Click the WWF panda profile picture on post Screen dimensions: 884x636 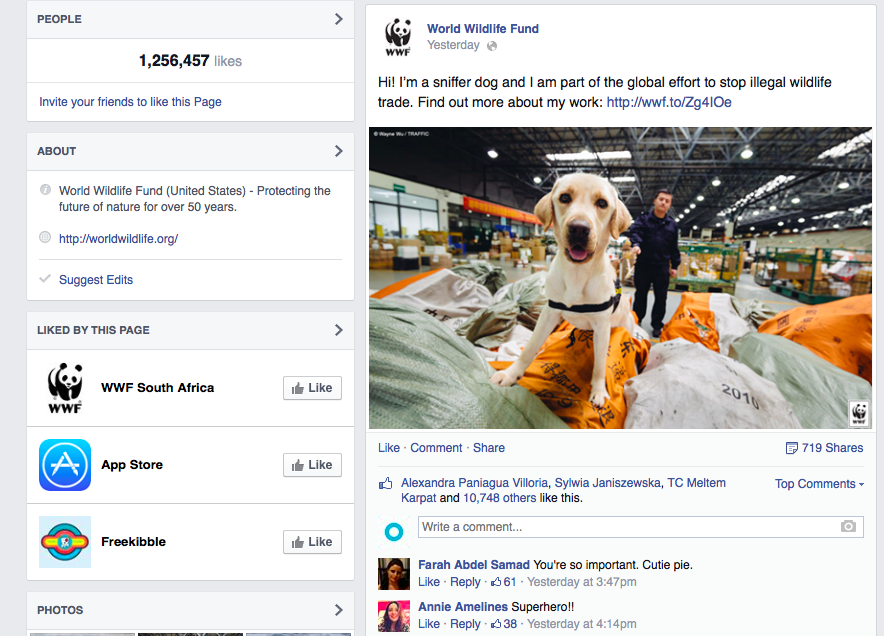[x=398, y=37]
